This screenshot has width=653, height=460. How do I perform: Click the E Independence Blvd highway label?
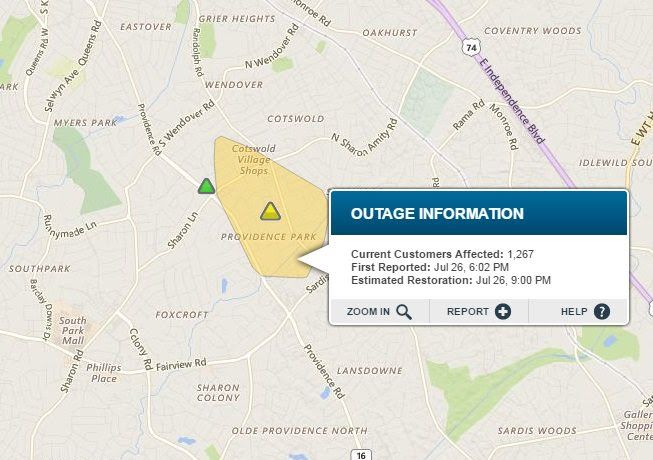tap(512, 101)
